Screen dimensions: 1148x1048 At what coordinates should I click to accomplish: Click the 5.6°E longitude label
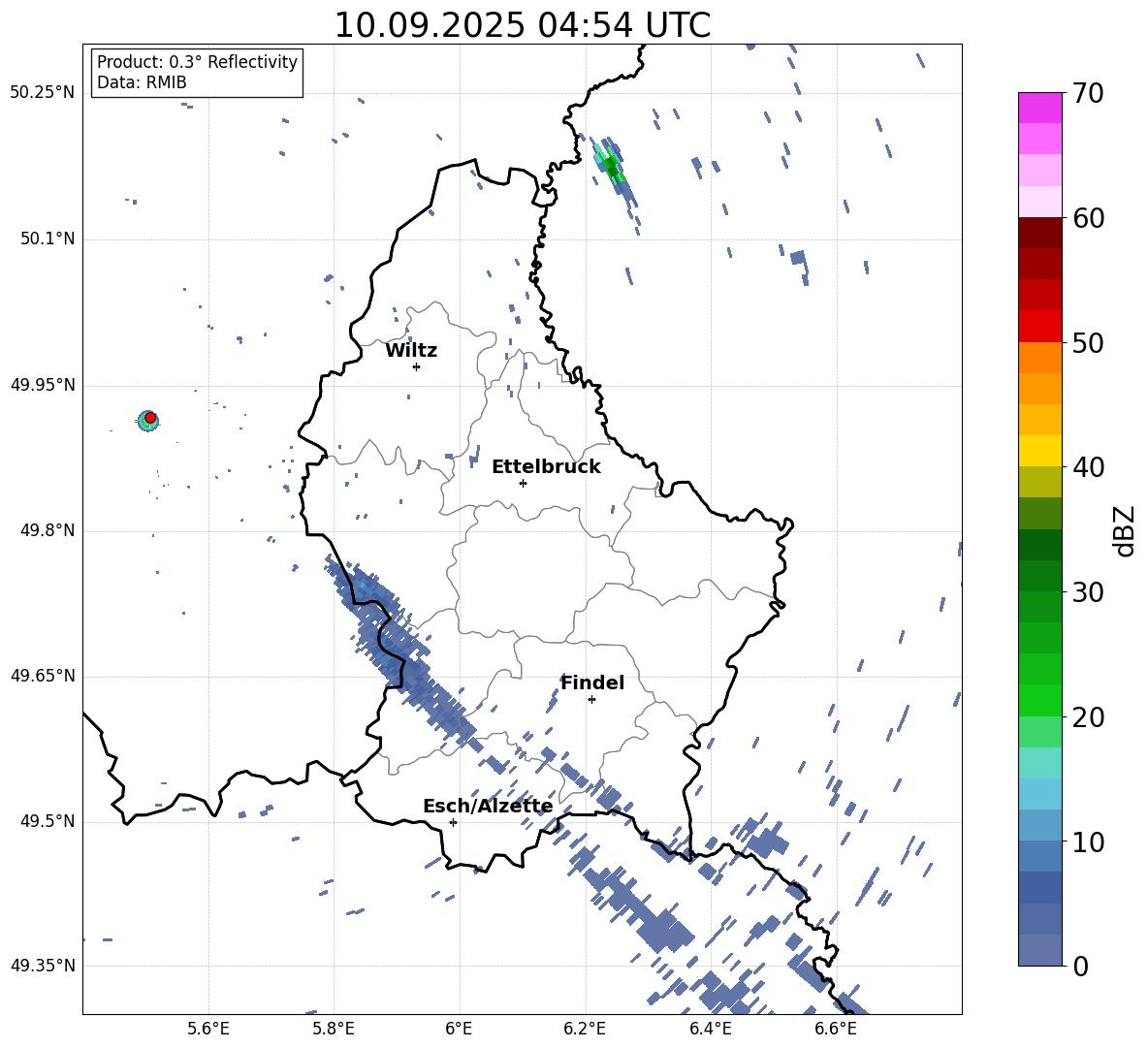click(208, 1029)
